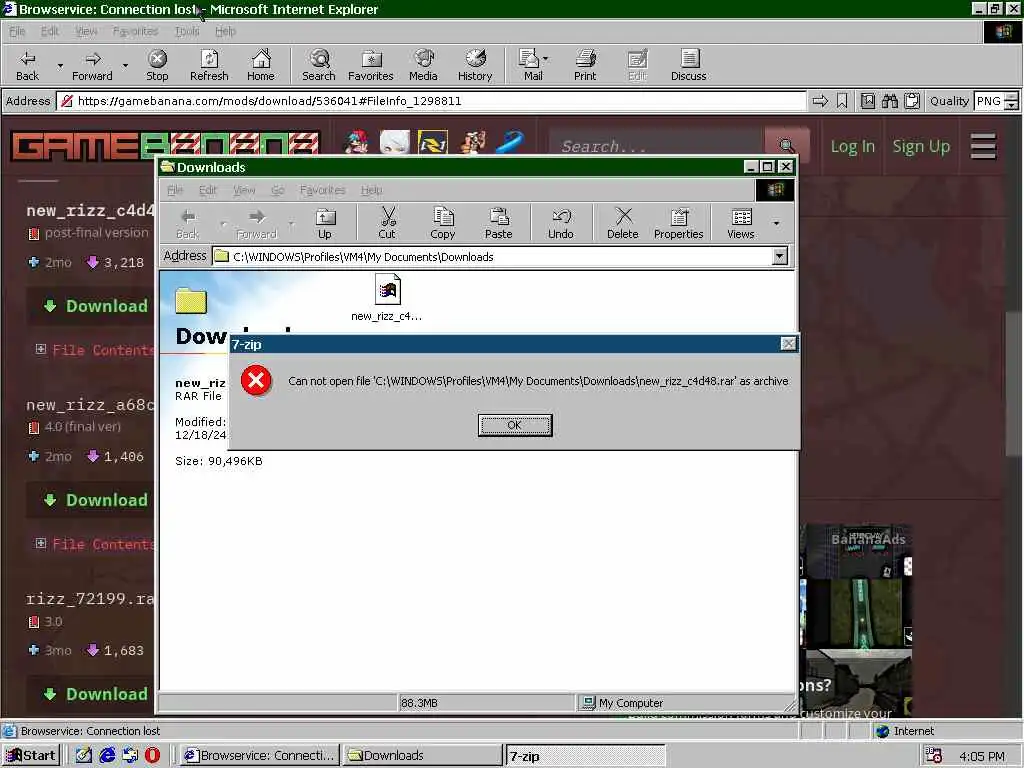1024x768 pixels.
Task: Click the Start button
Action: pyautogui.click(x=31, y=756)
